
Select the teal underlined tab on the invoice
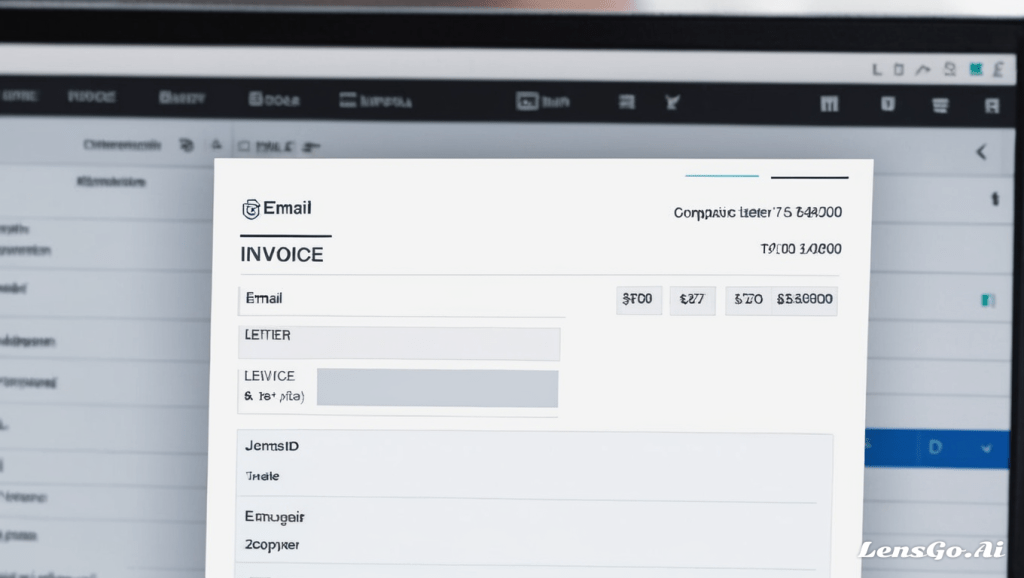coord(721,176)
